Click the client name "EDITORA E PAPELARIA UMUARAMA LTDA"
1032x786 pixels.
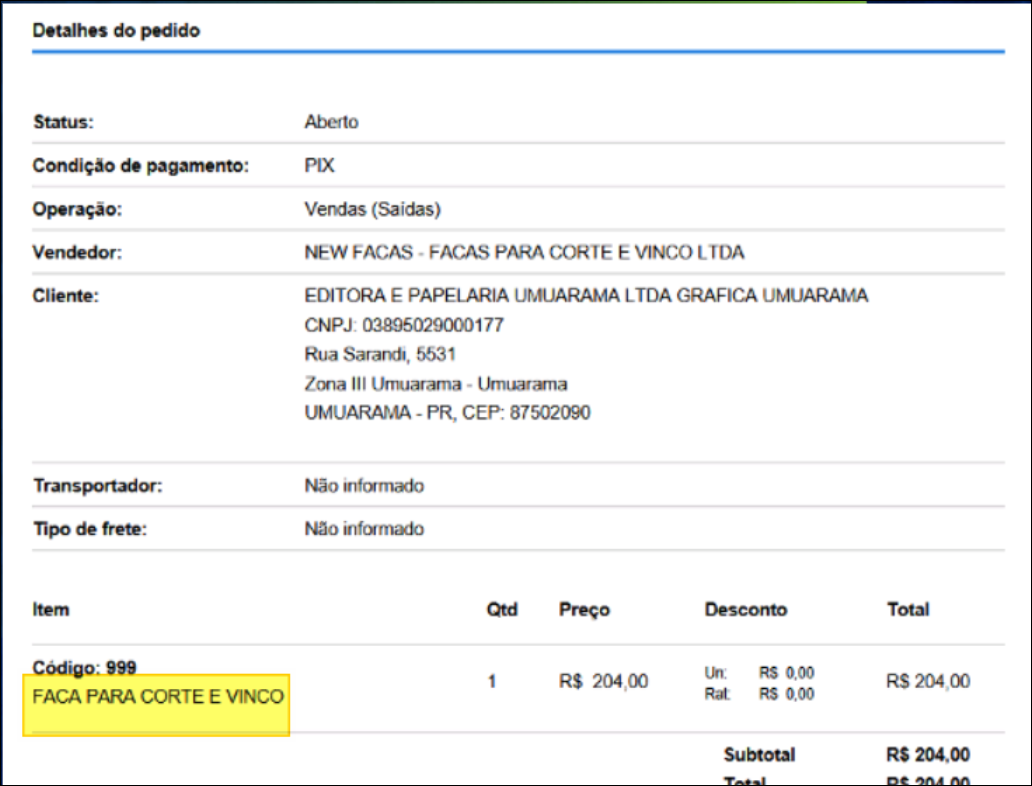coord(487,296)
